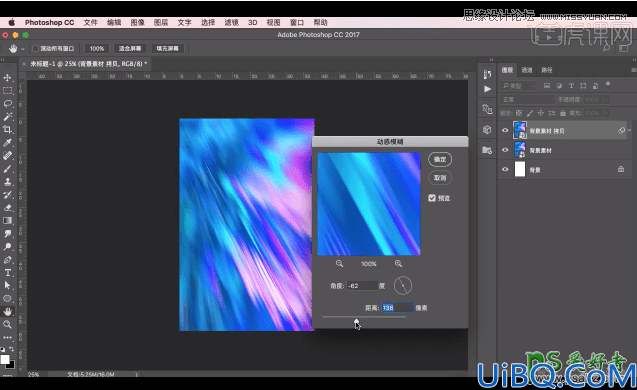
Task: Toggle lock all padlock icon
Action: pos(563,113)
